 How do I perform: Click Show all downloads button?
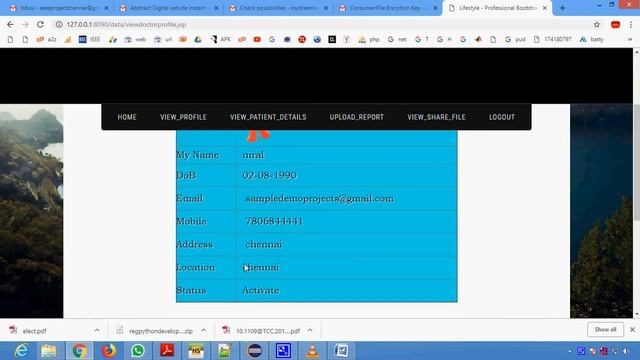[x=605, y=329]
